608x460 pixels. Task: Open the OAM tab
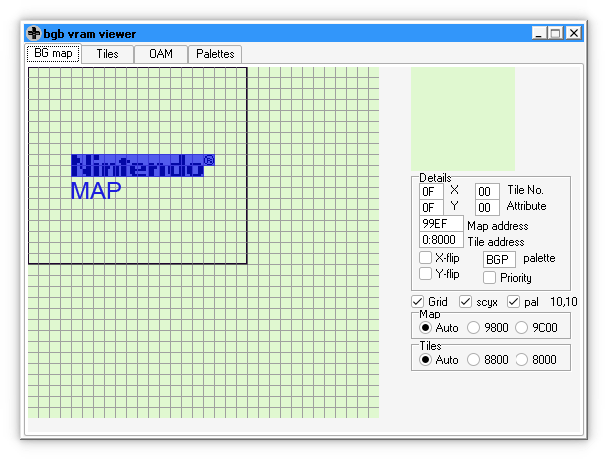point(161,54)
